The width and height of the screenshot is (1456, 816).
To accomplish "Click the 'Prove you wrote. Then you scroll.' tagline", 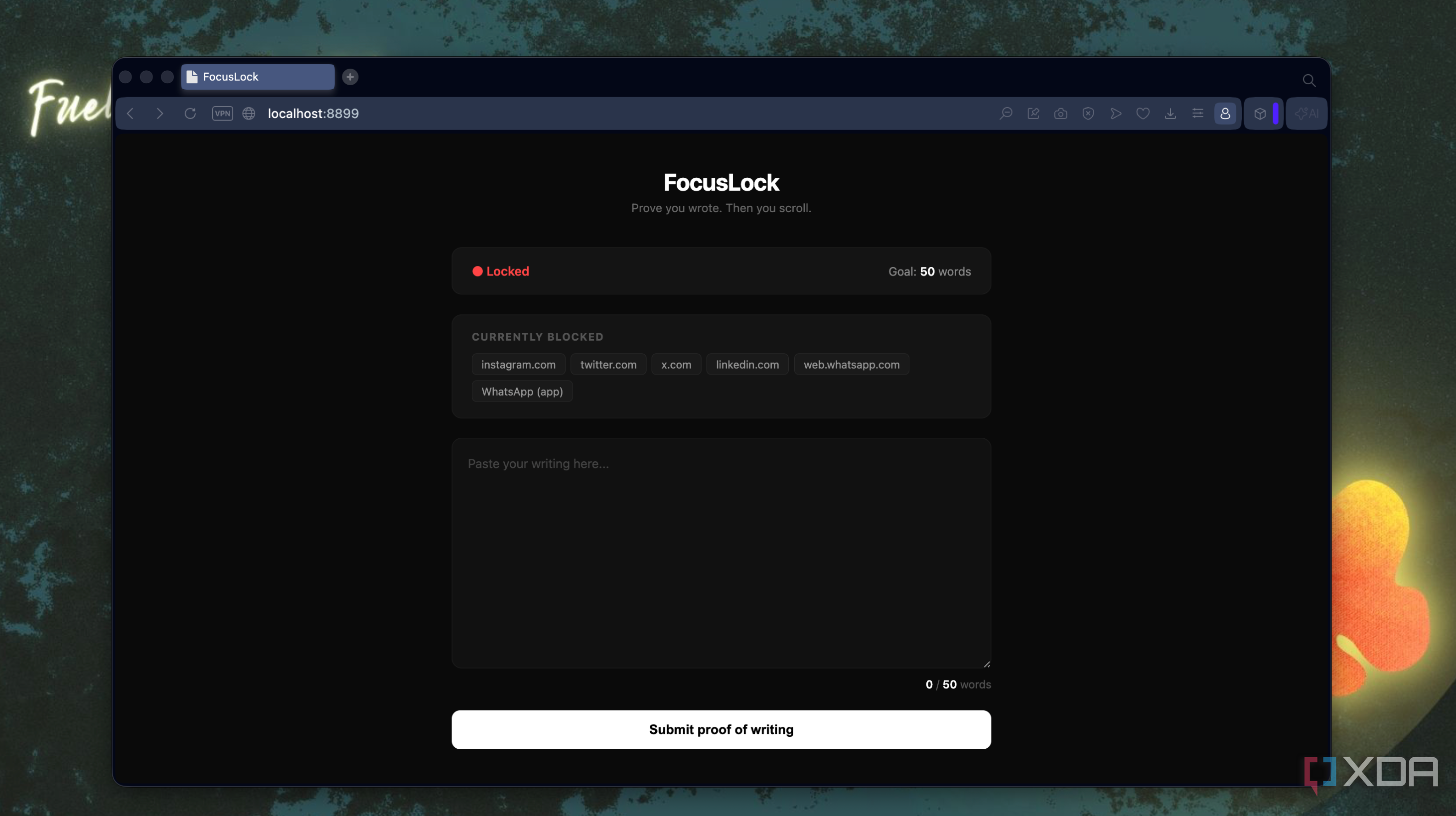I will (721, 208).
